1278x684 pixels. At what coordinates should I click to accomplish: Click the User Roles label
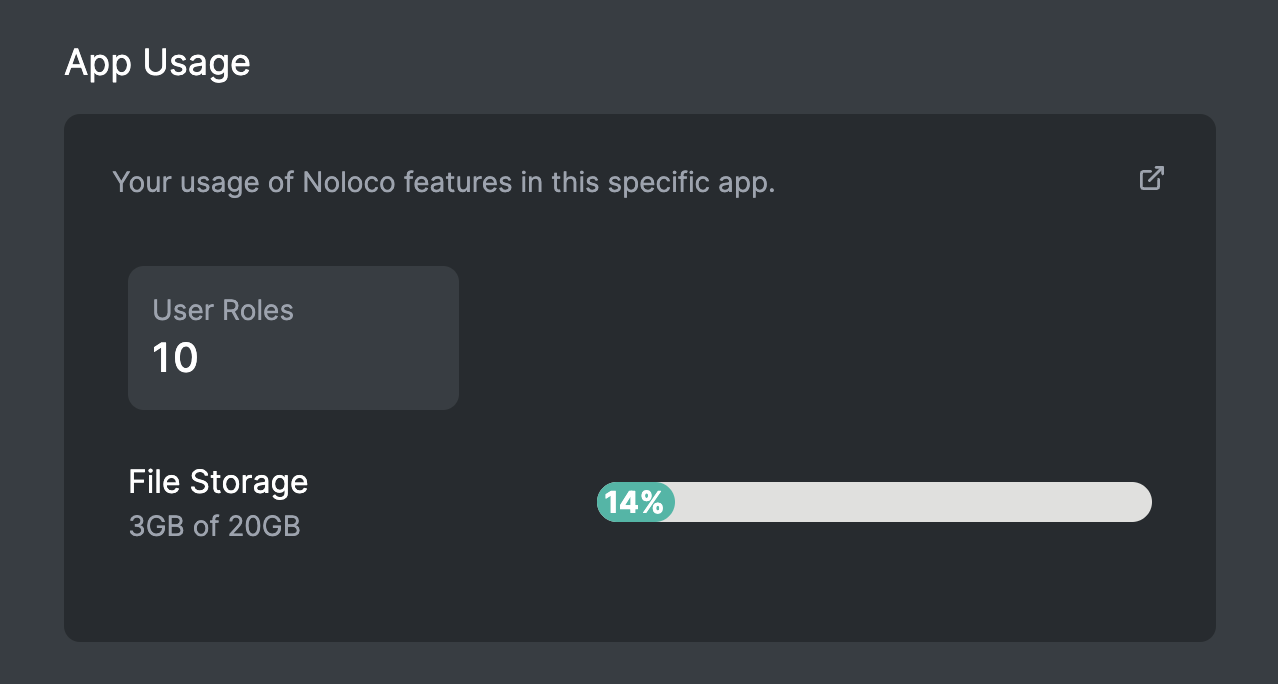coord(223,310)
